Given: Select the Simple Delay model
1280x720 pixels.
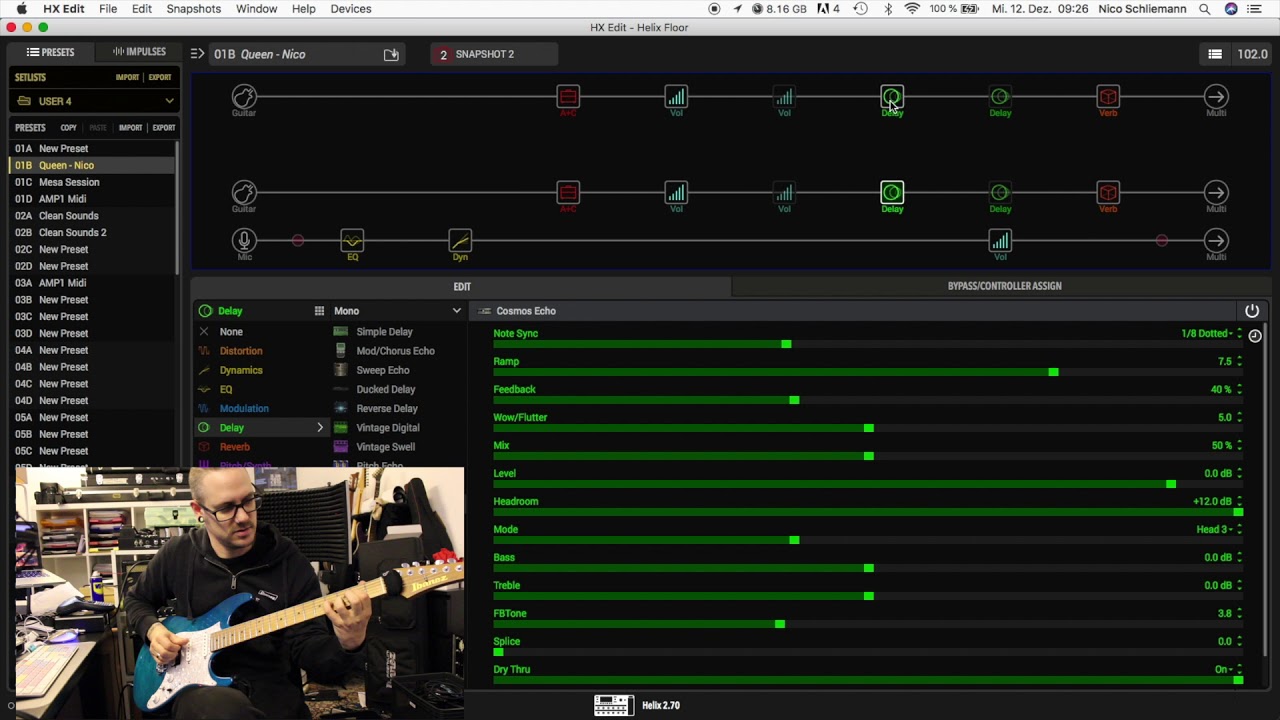Looking at the screenshot, I should (384, 332).
